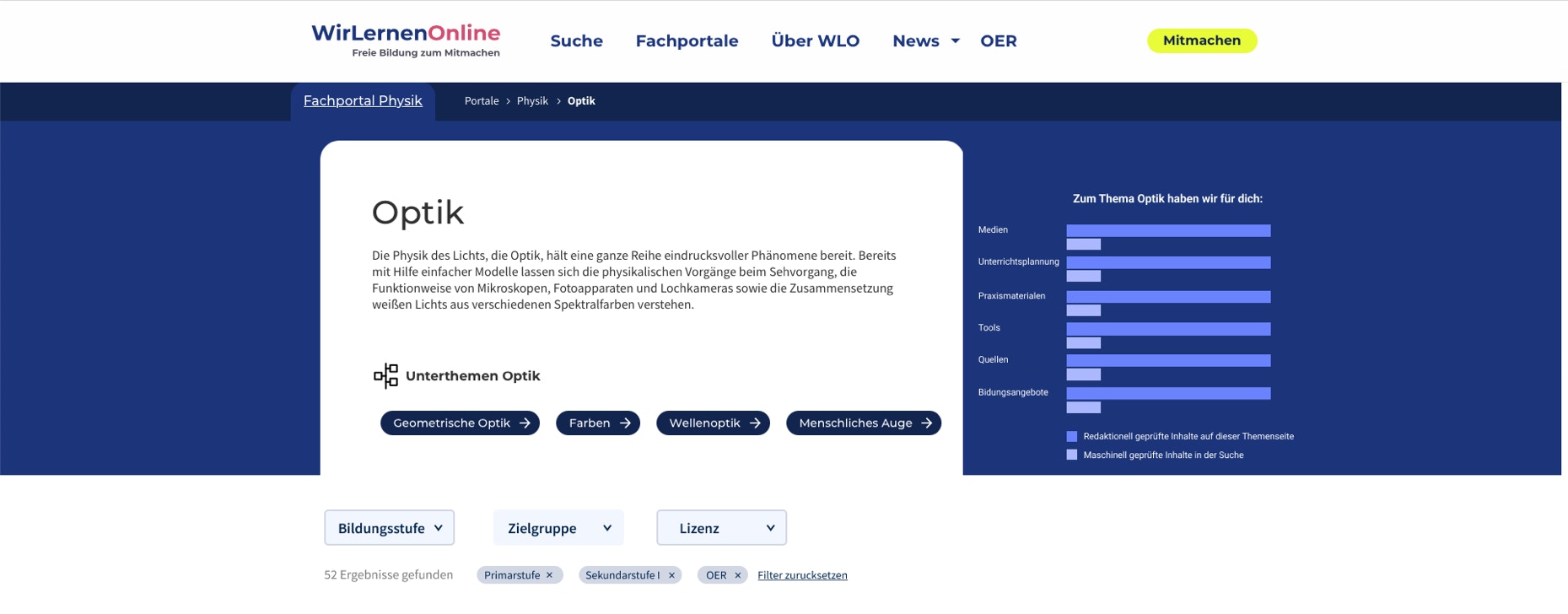Click the arrow icon on Farben
Screen dimensions: 1568x614
tap(625, 423)
